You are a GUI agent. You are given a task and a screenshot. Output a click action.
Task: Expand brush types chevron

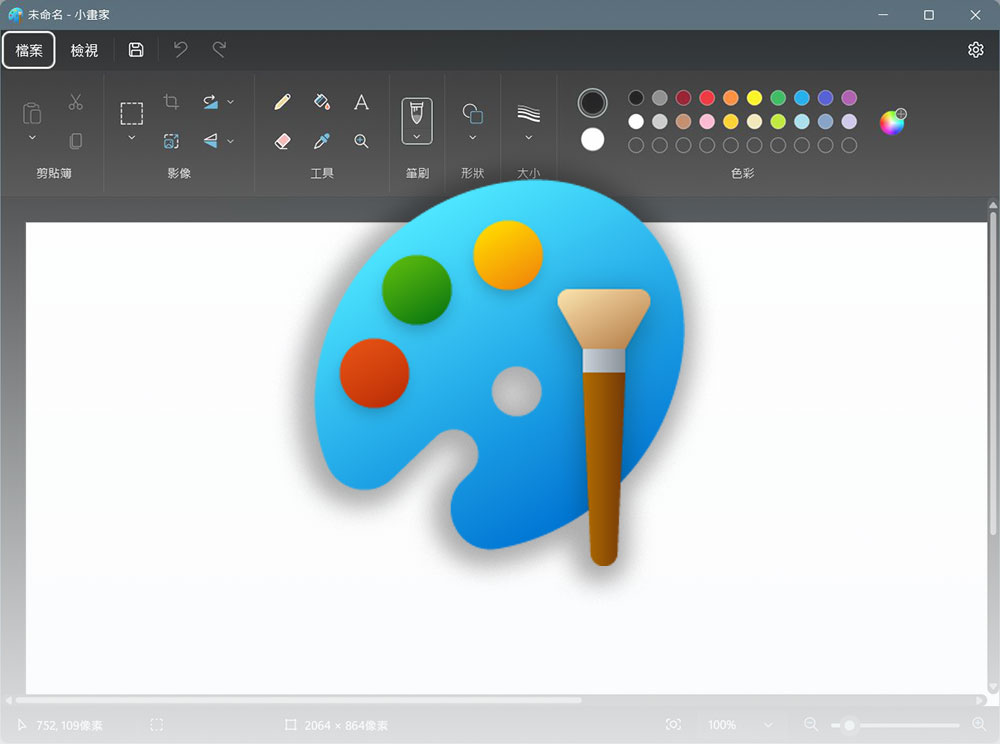click(x=416, y=136)
